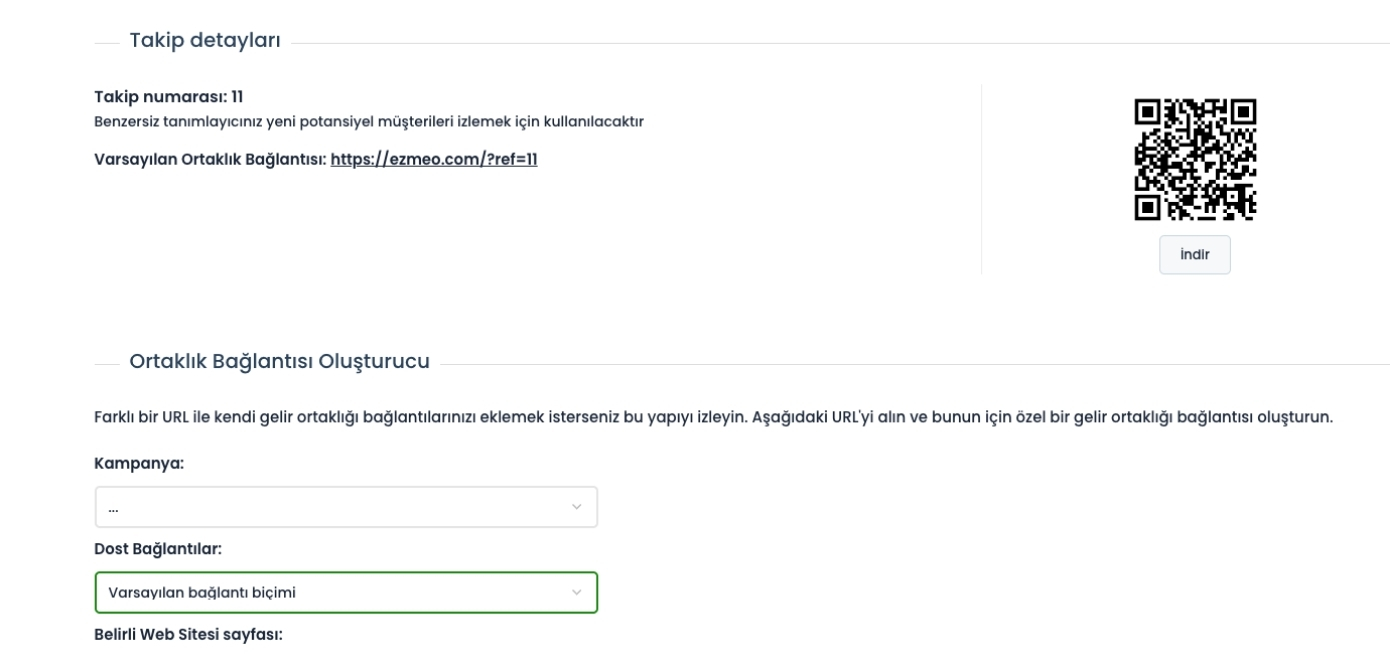Open the Kampanya dropdown
This screenshot has height=654, width=1390.
(346, 507)
